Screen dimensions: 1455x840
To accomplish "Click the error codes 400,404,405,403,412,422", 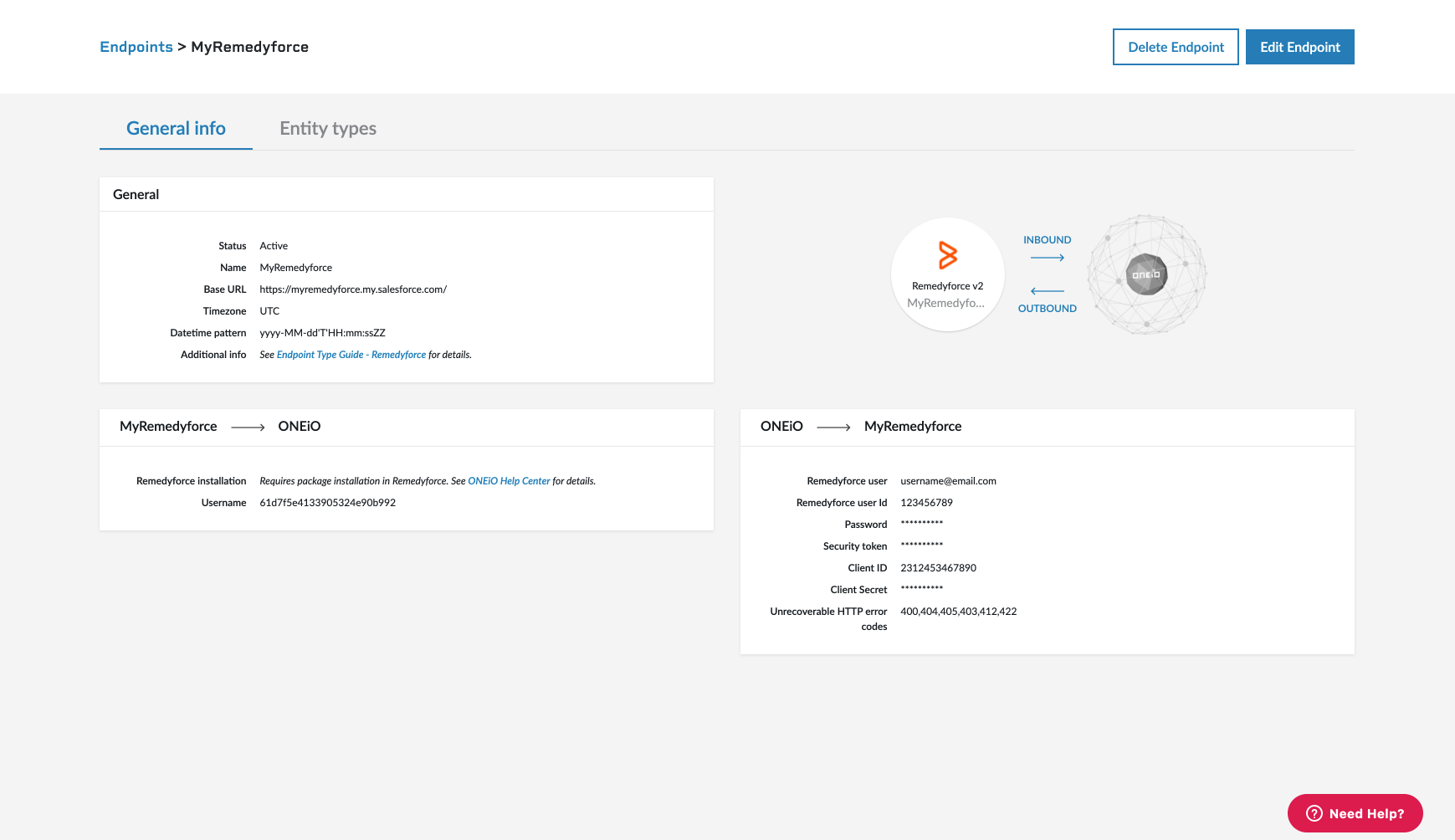I will tap(959, 612).
